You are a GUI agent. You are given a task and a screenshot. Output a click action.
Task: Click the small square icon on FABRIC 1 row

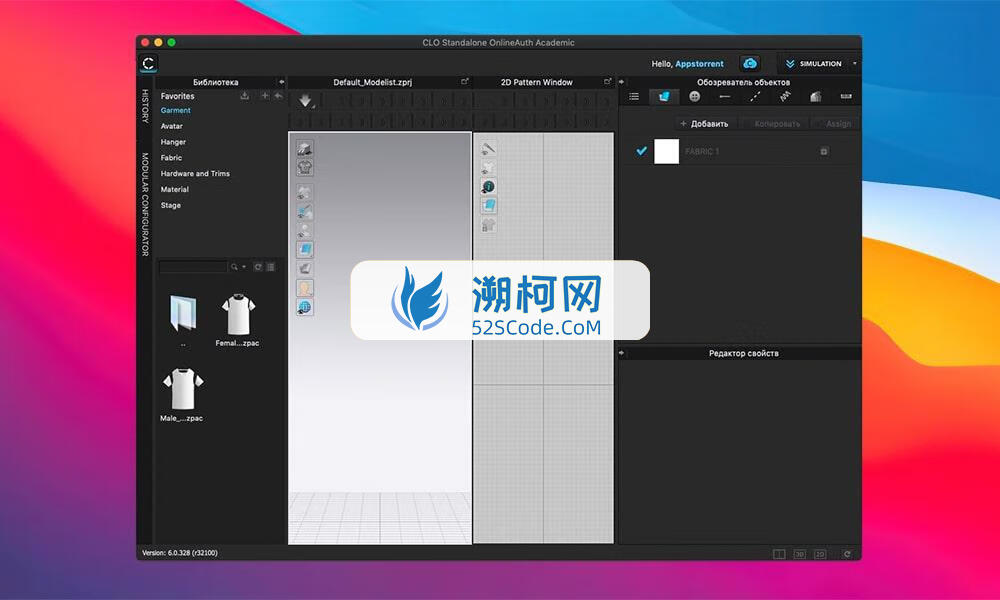pyautogui.click(x=824, y=152)
